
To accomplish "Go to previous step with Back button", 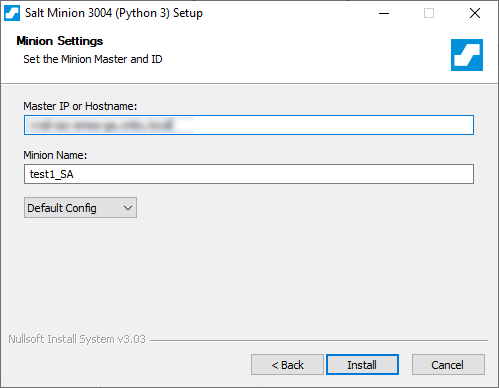I will click(x=287, y=365).
